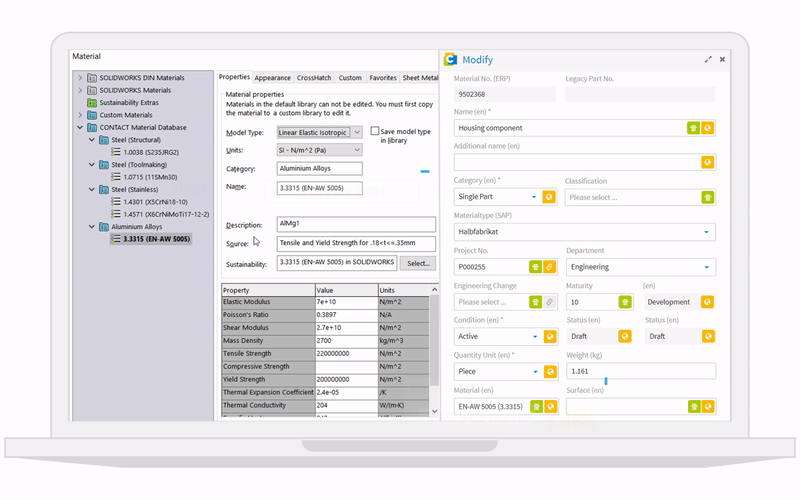Click green catalog icon in Engineering Change field
Screen dimensions: 800x500
[x=535, y=302]
